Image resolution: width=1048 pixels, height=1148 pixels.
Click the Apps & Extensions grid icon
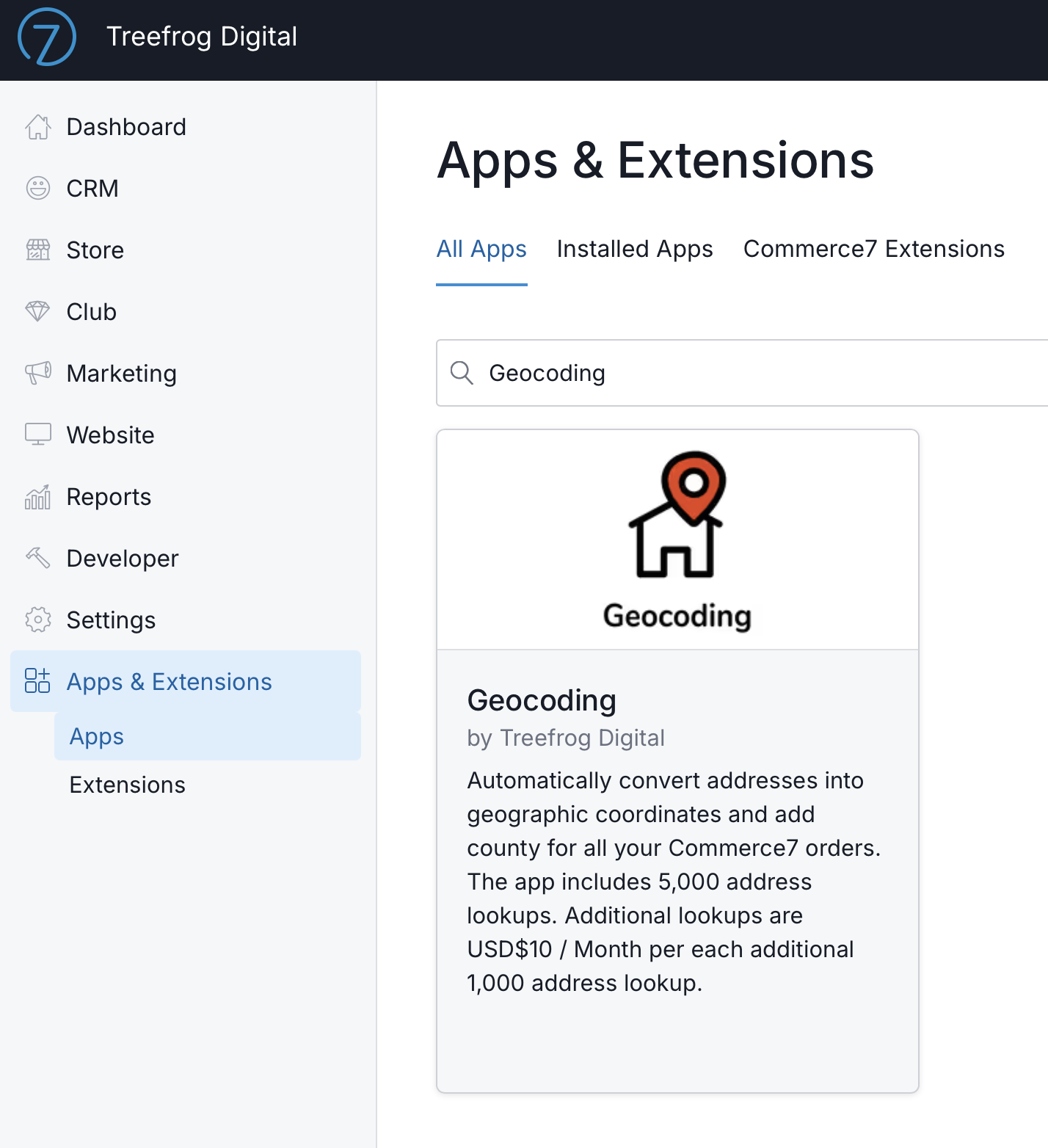point(38,681)
